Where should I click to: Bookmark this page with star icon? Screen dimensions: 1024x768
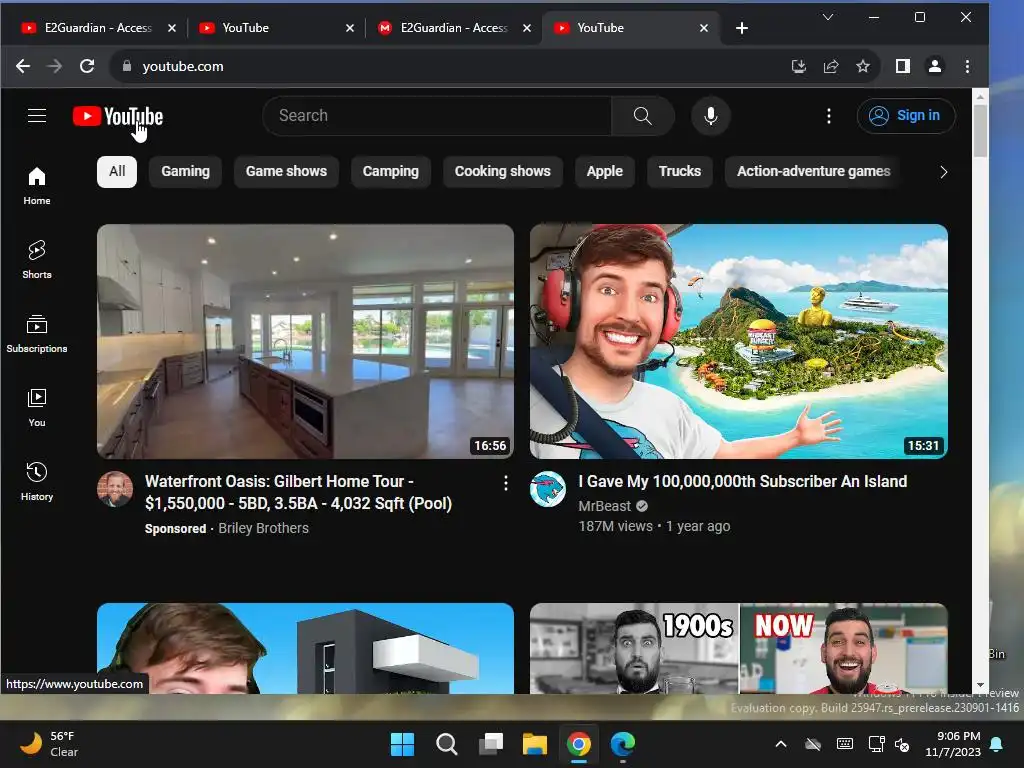coord(863,66)
